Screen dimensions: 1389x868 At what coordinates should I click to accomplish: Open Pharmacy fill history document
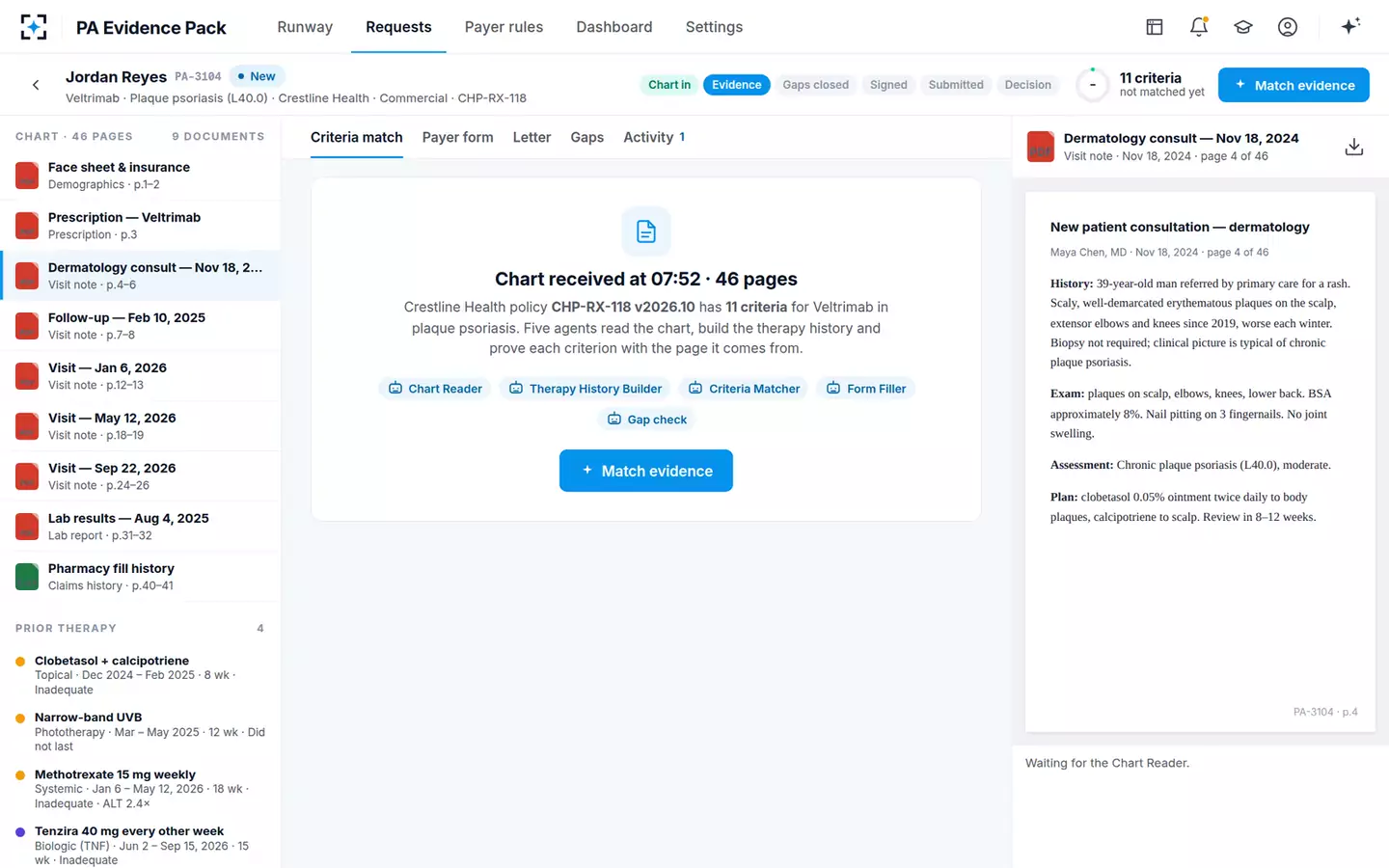pyautogui.click(x=140, y=577)
